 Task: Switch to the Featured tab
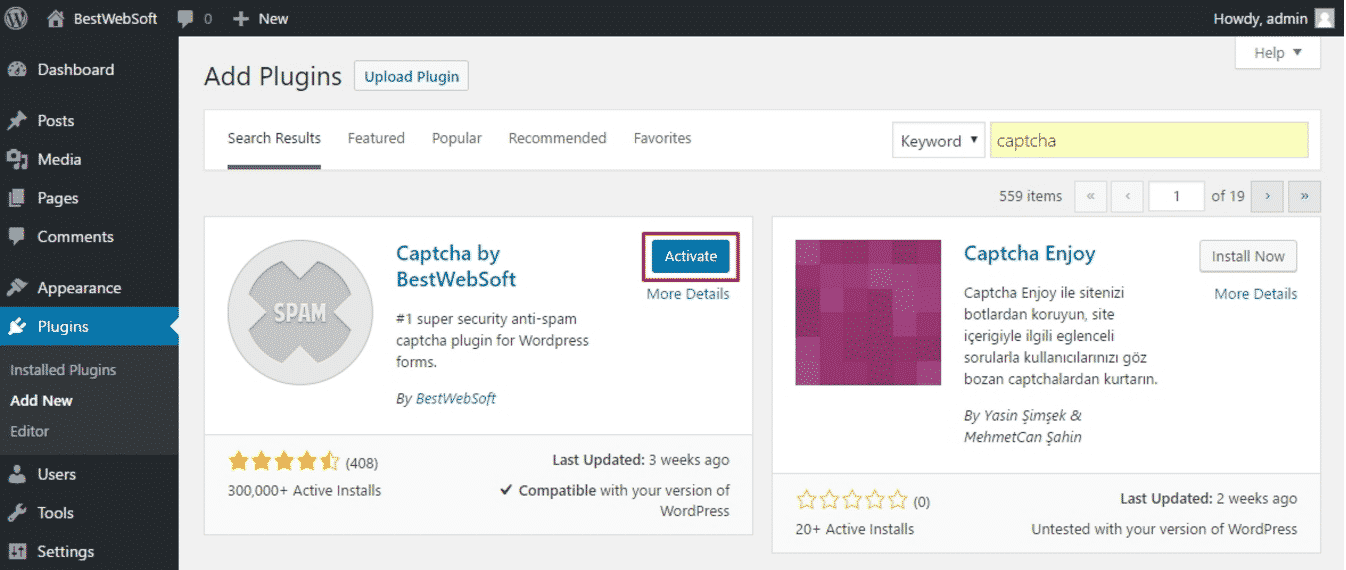(x=376, y=138)
